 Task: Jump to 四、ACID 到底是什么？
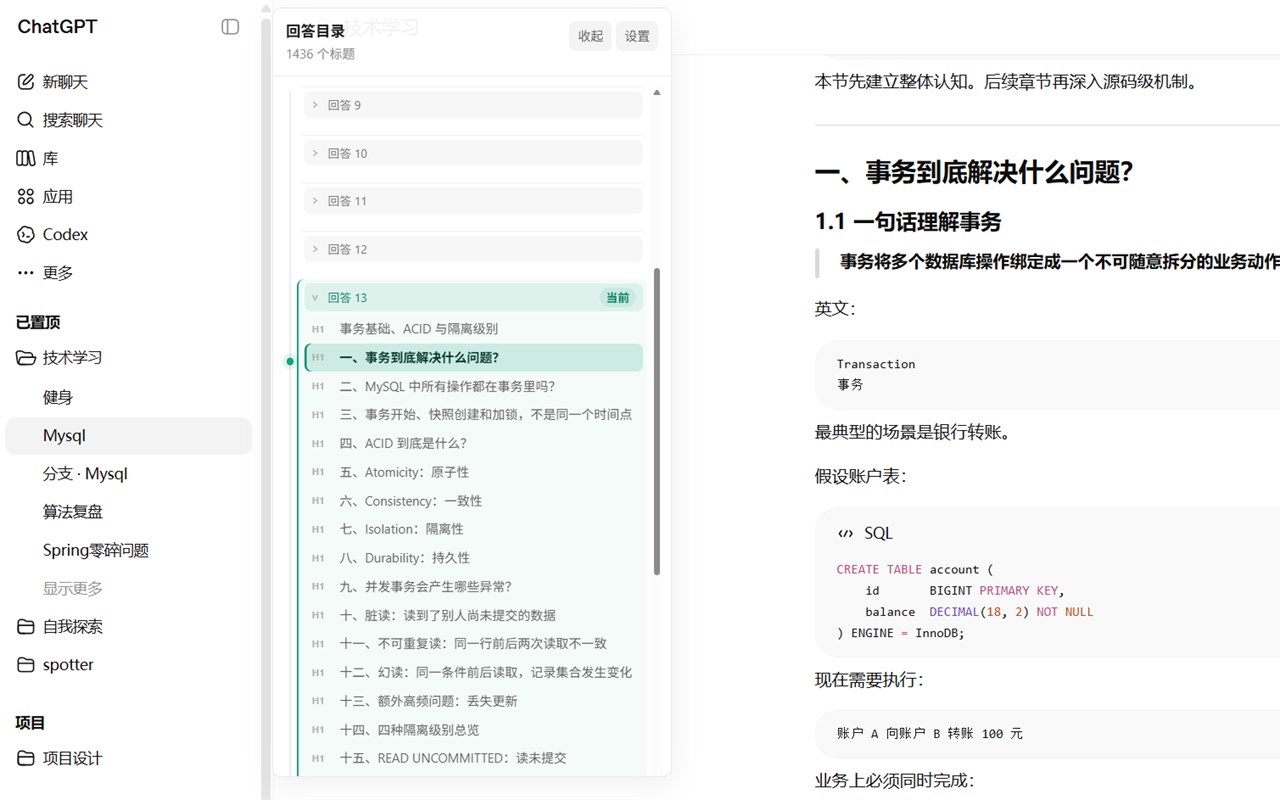click(474, 443)
